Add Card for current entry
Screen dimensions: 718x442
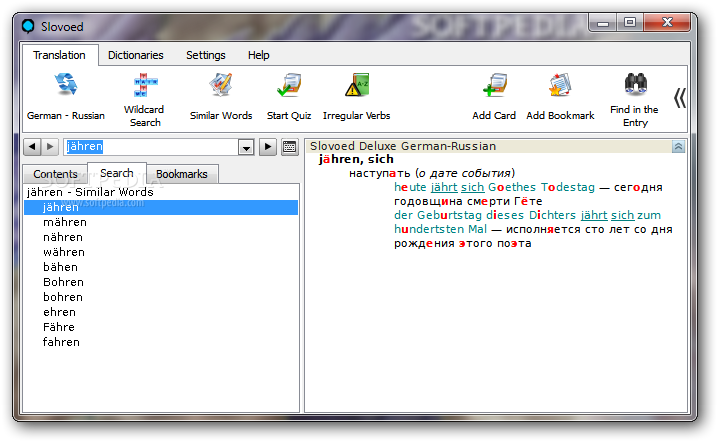pyautogui.click(x=494, y=97)
